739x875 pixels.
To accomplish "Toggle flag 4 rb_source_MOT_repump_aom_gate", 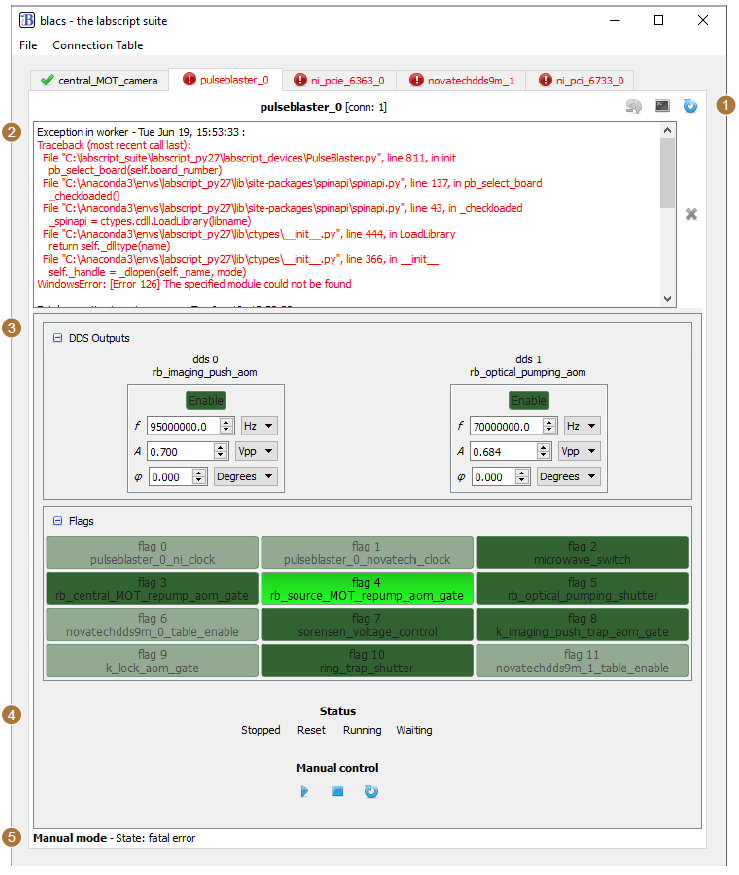I will pos(367,589).
